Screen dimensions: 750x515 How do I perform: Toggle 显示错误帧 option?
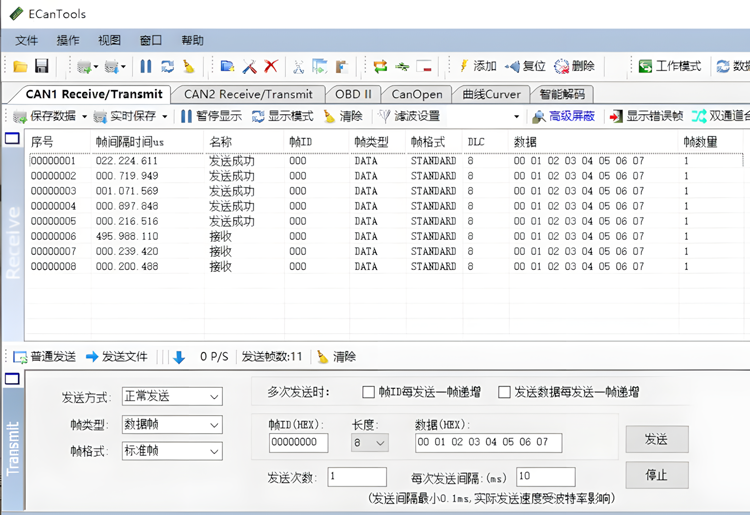tap(646, 116)
